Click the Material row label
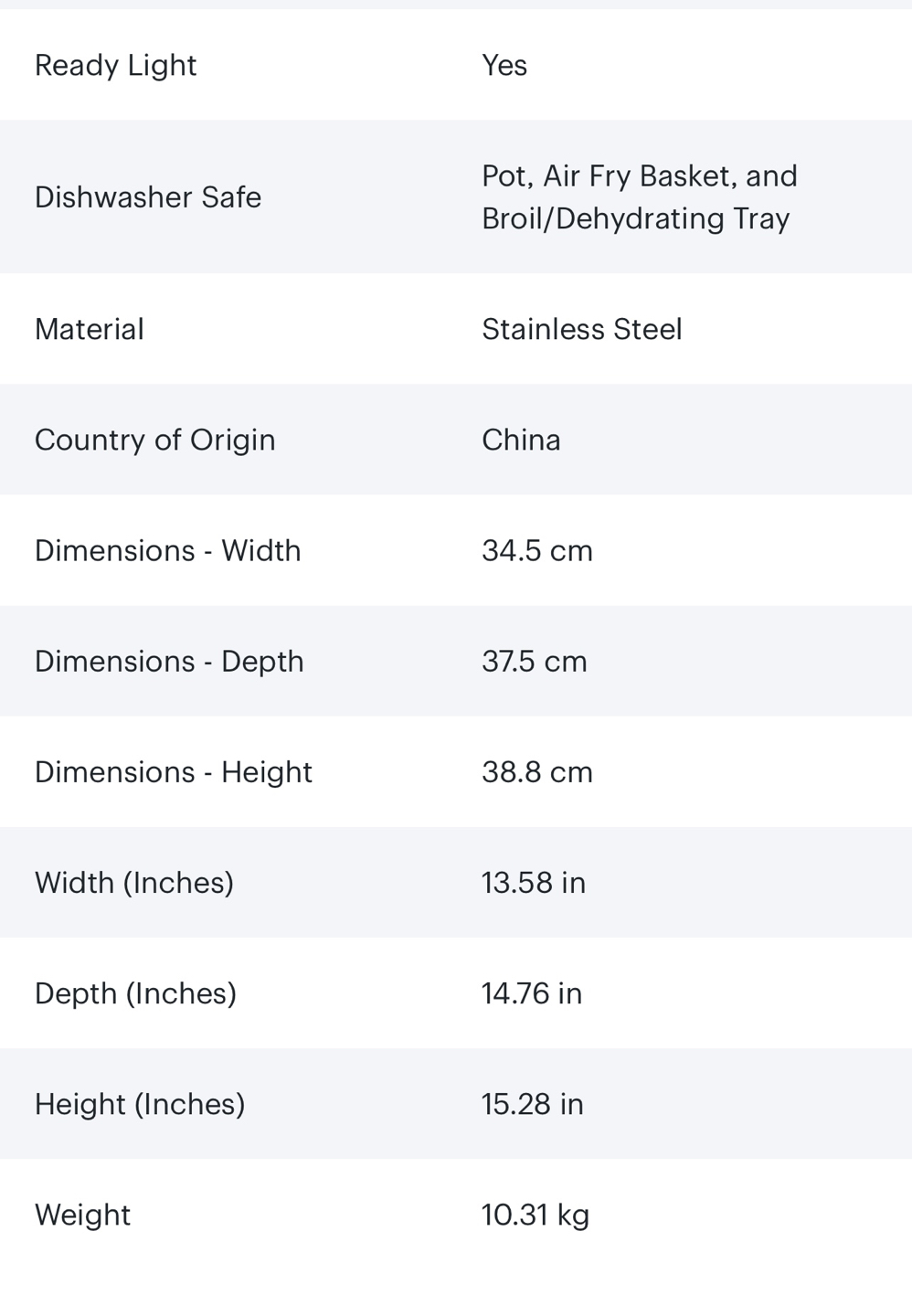 pyautogui.click(x=89, y=329)
